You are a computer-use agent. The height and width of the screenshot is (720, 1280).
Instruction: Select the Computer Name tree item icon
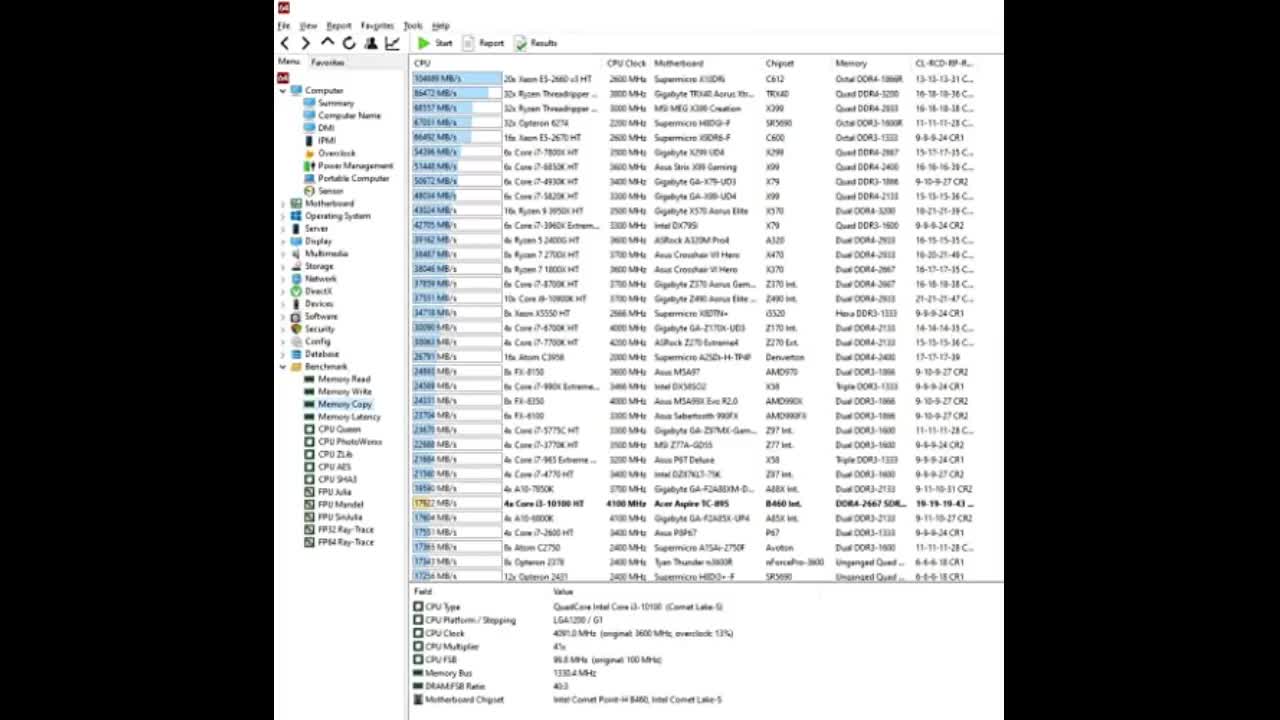click(x=309, y=116)
